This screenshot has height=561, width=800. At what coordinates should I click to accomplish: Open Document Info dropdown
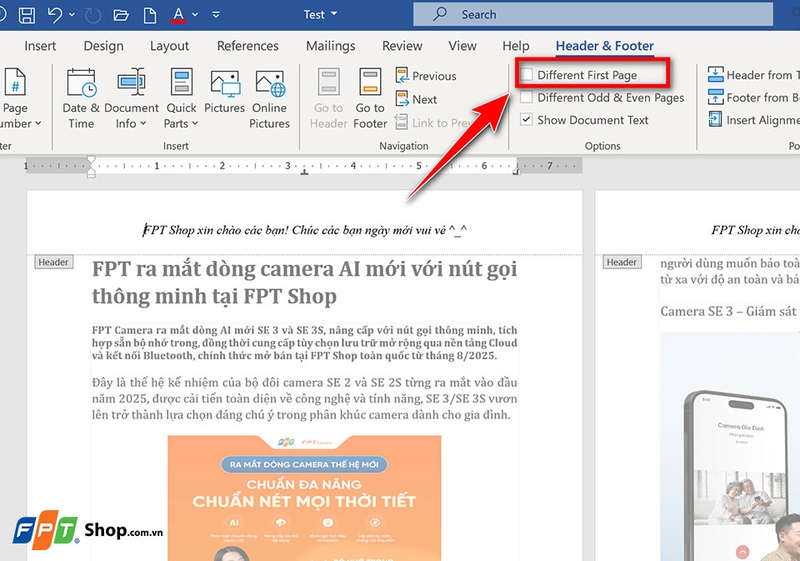[x=131, y=99]
